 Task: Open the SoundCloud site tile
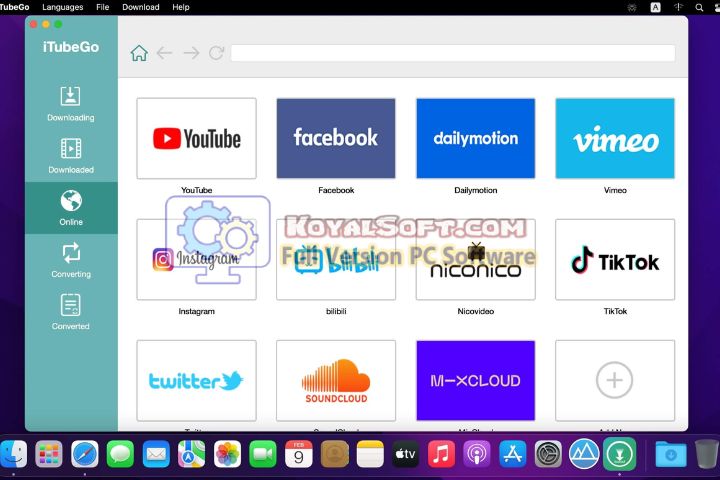pyautogui.click(x=336, y=380)
